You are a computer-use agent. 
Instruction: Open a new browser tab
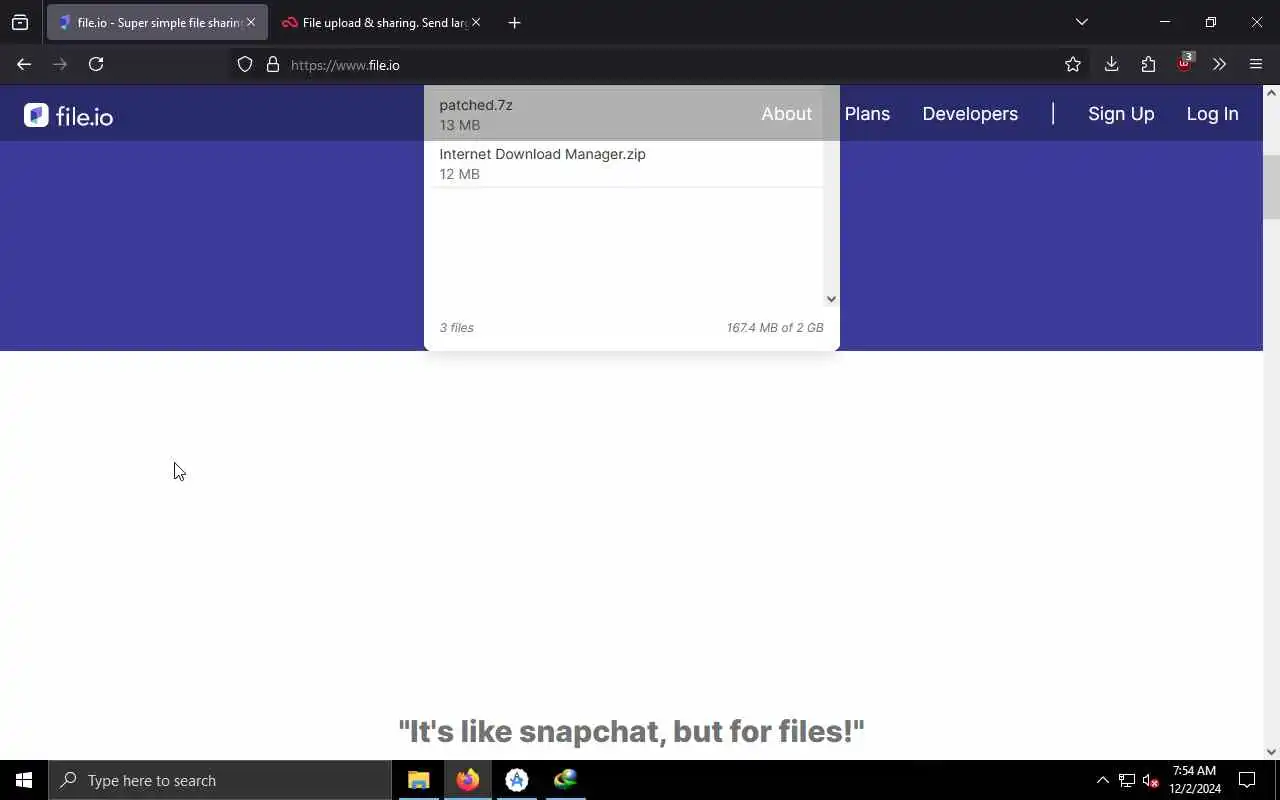click(x=514, y=22)
